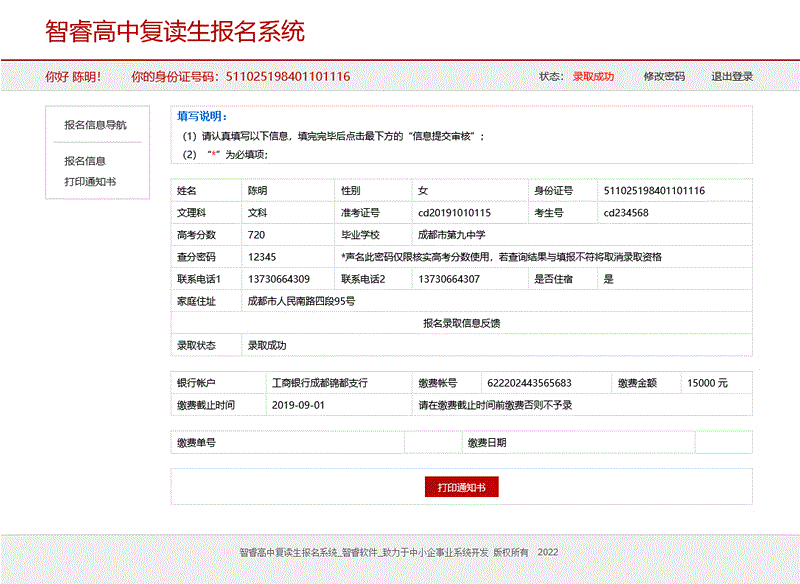Click the 修改密码 link in header
800x584 pixels.
664,76
